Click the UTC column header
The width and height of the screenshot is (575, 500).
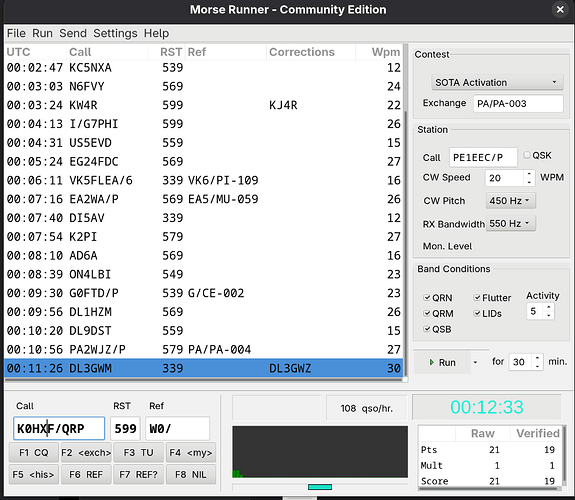36,52
